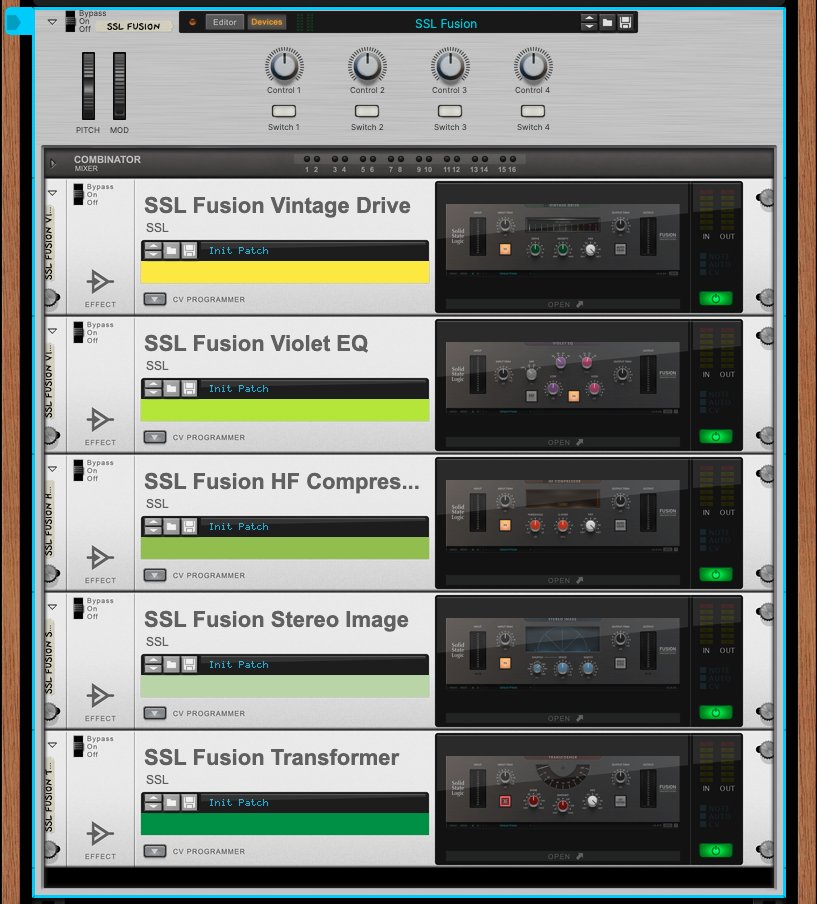
Task: Save patch disk icon for Stereo Image
Action: [189, 664]
